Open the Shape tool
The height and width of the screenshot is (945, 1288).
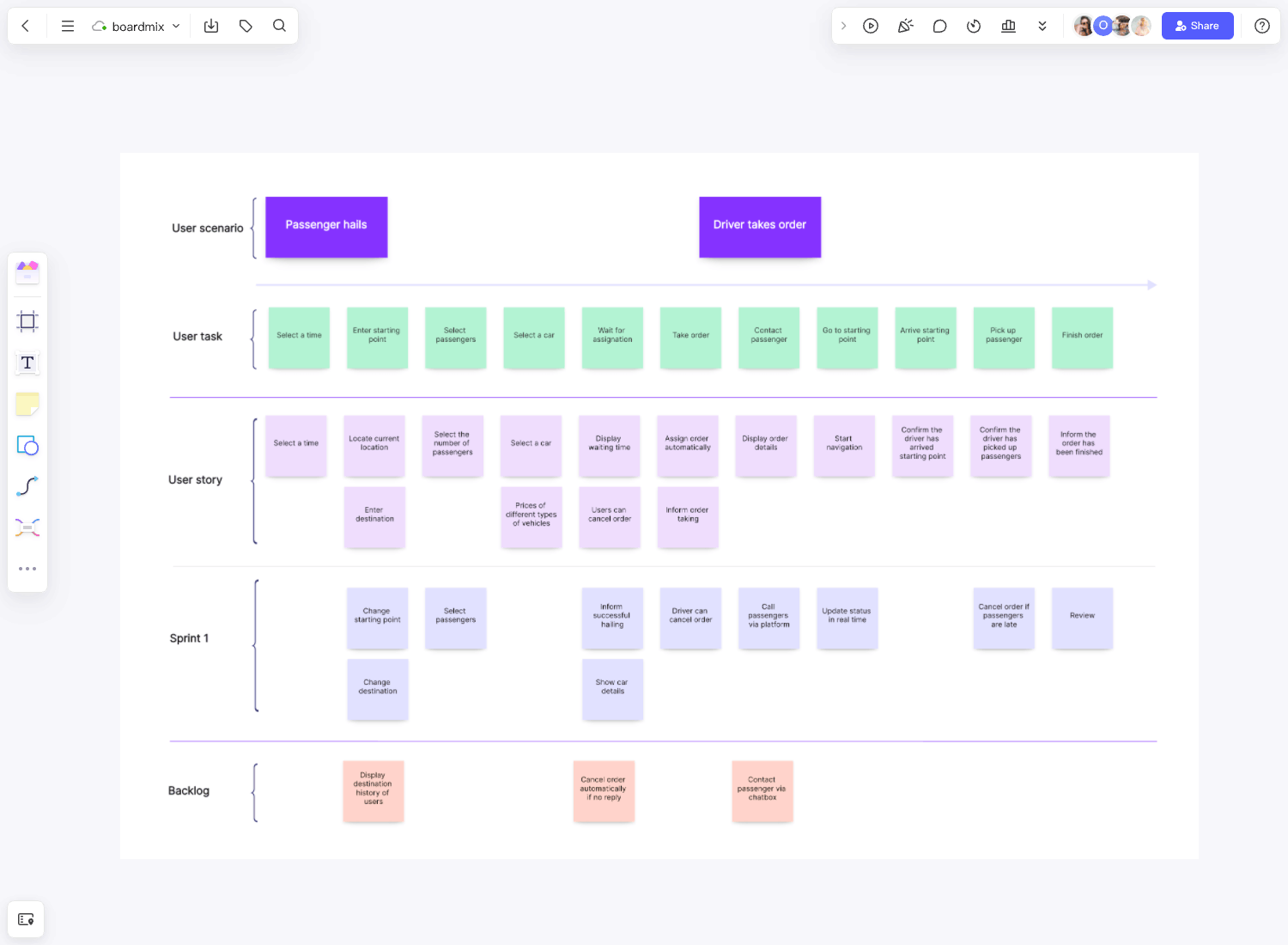click(27, 445)
